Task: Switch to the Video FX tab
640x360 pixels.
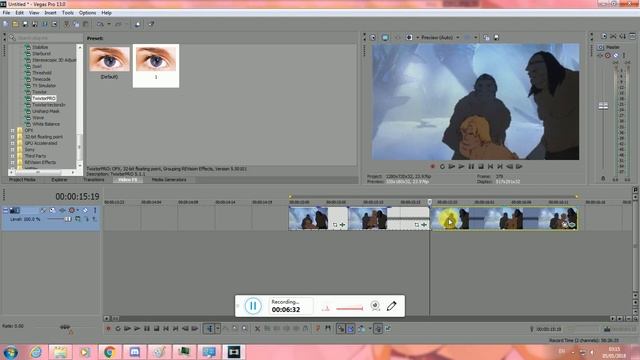Action: 128,180
